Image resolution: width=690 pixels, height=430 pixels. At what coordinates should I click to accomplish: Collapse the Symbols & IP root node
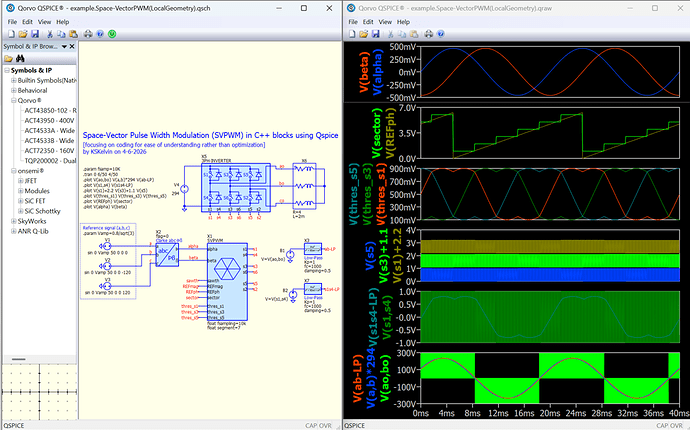(x=7, y=70)
